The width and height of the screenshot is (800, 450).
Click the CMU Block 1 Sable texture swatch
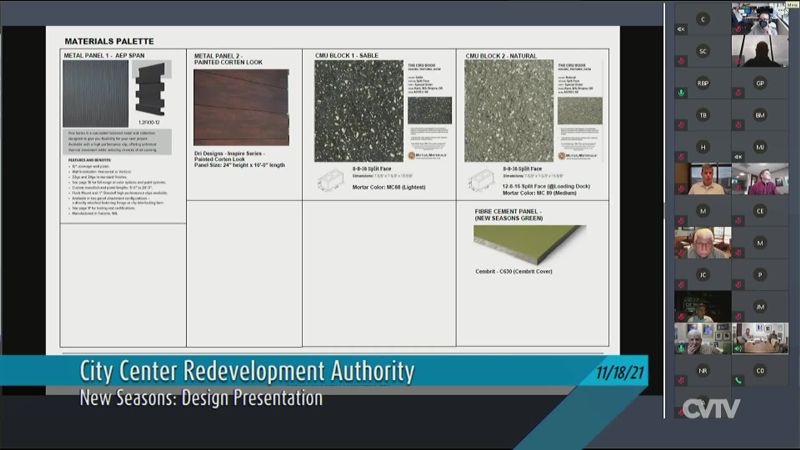point(359,110)
